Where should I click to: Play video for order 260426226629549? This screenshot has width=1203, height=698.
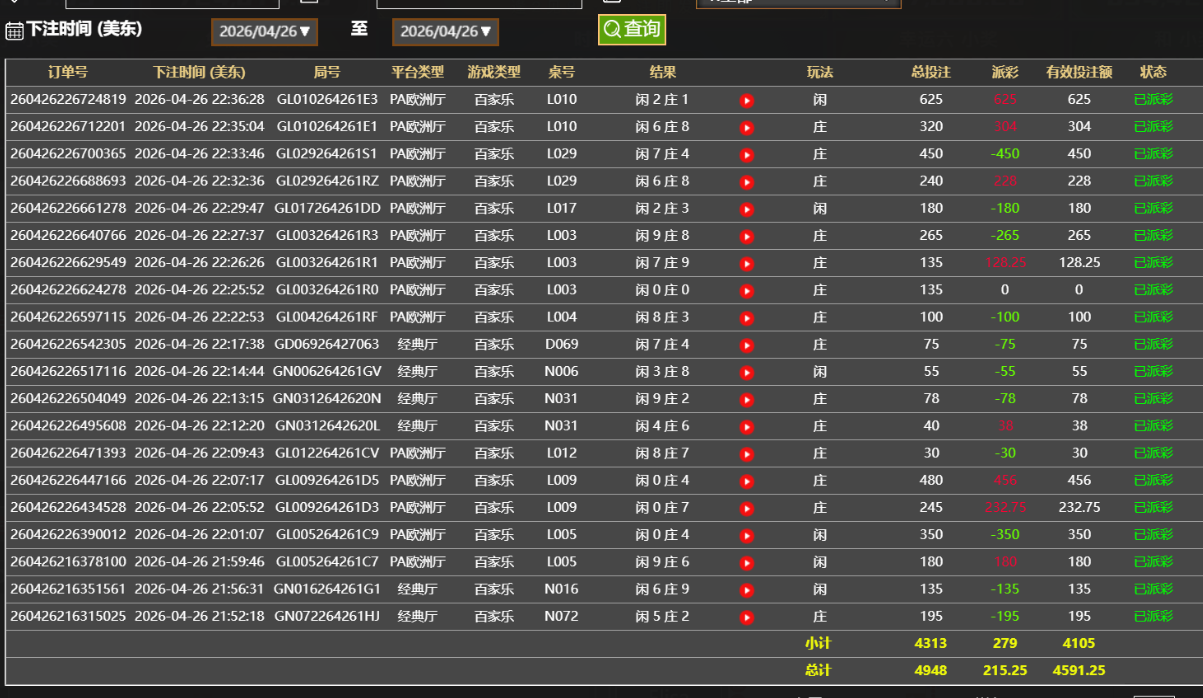point(746,264)
